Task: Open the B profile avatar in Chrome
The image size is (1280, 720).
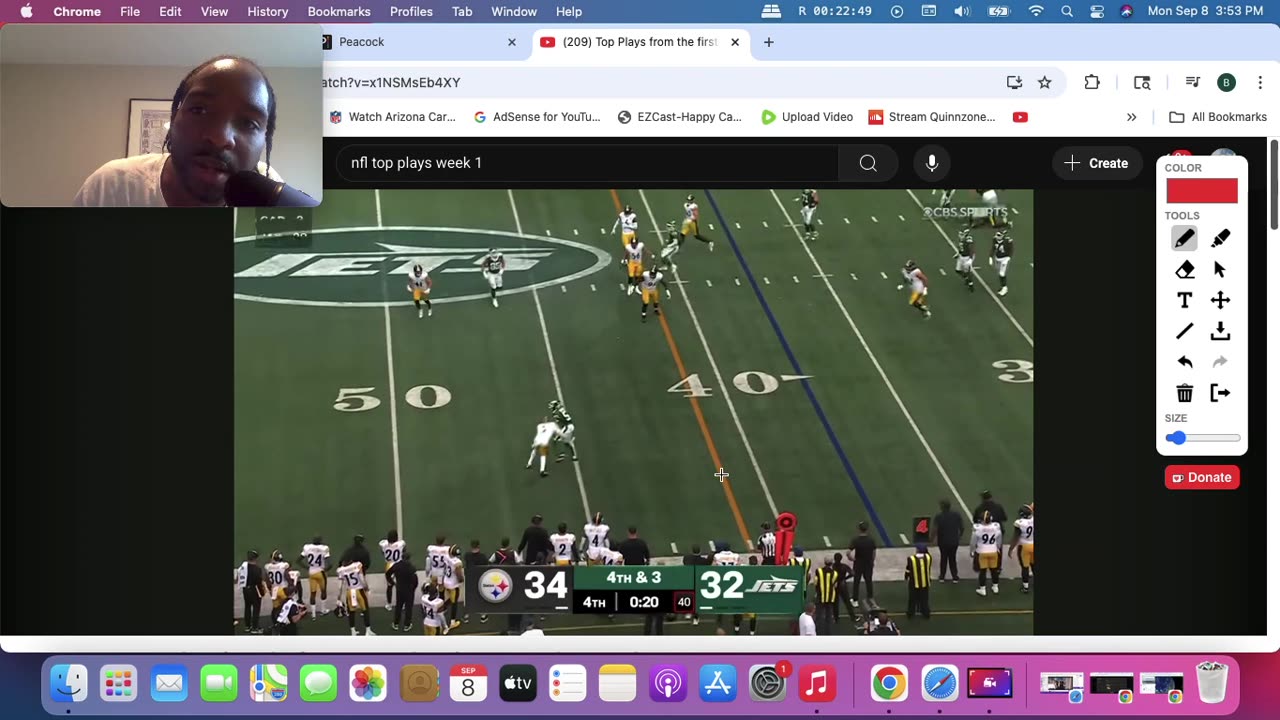Action: coord(1226,82)
